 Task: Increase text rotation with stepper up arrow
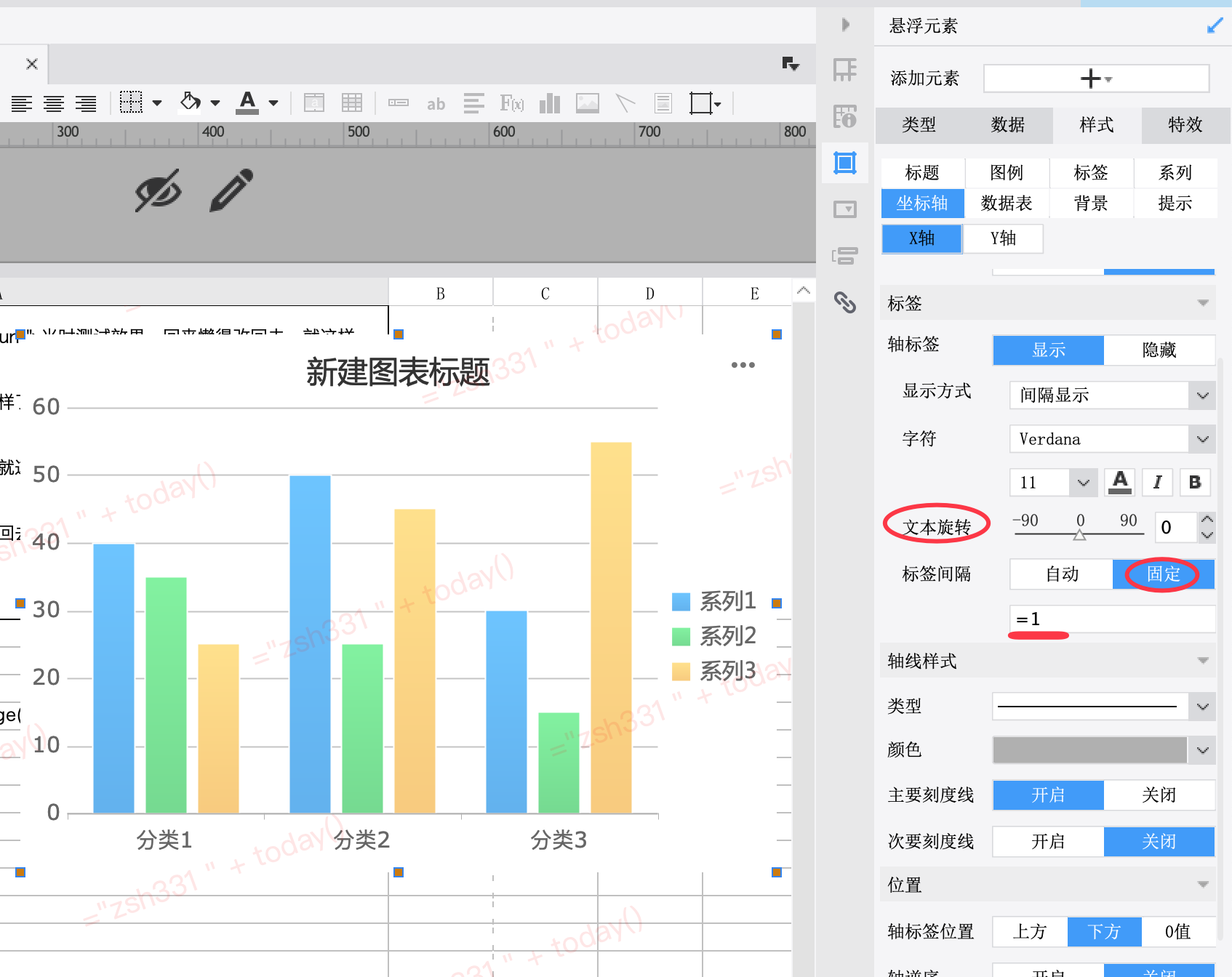click(1207, 519)
